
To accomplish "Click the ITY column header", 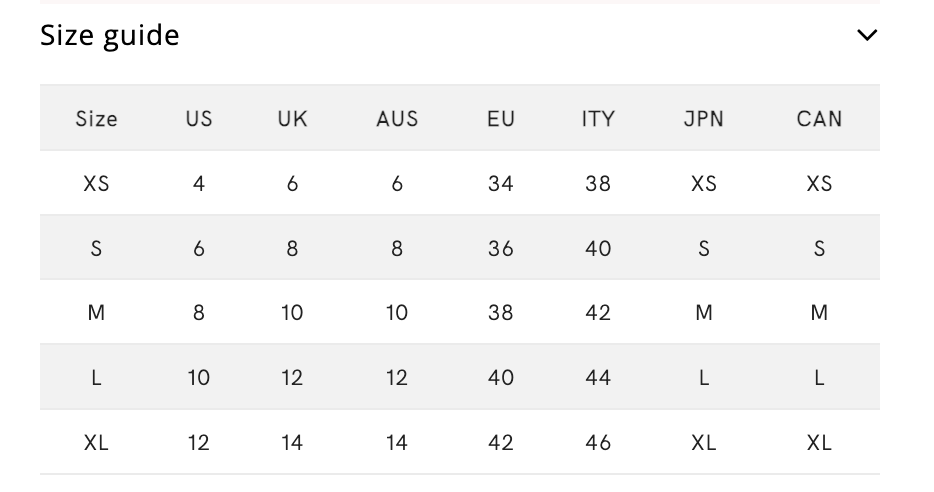I will click(x=598, y=119).
